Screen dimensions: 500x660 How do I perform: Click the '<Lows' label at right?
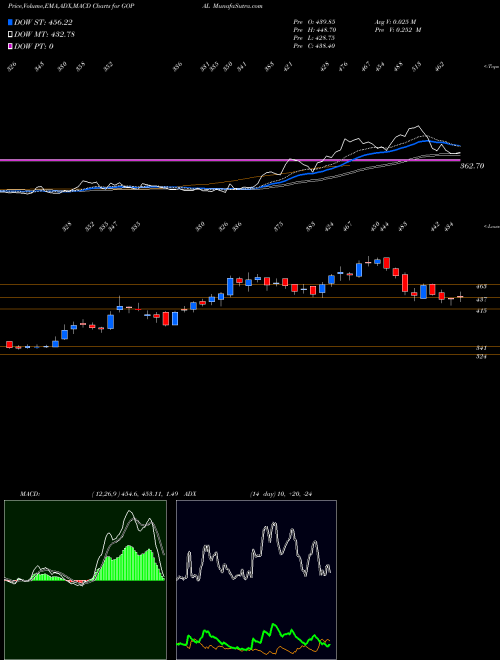pyautogui.click(x=491, y=226)
